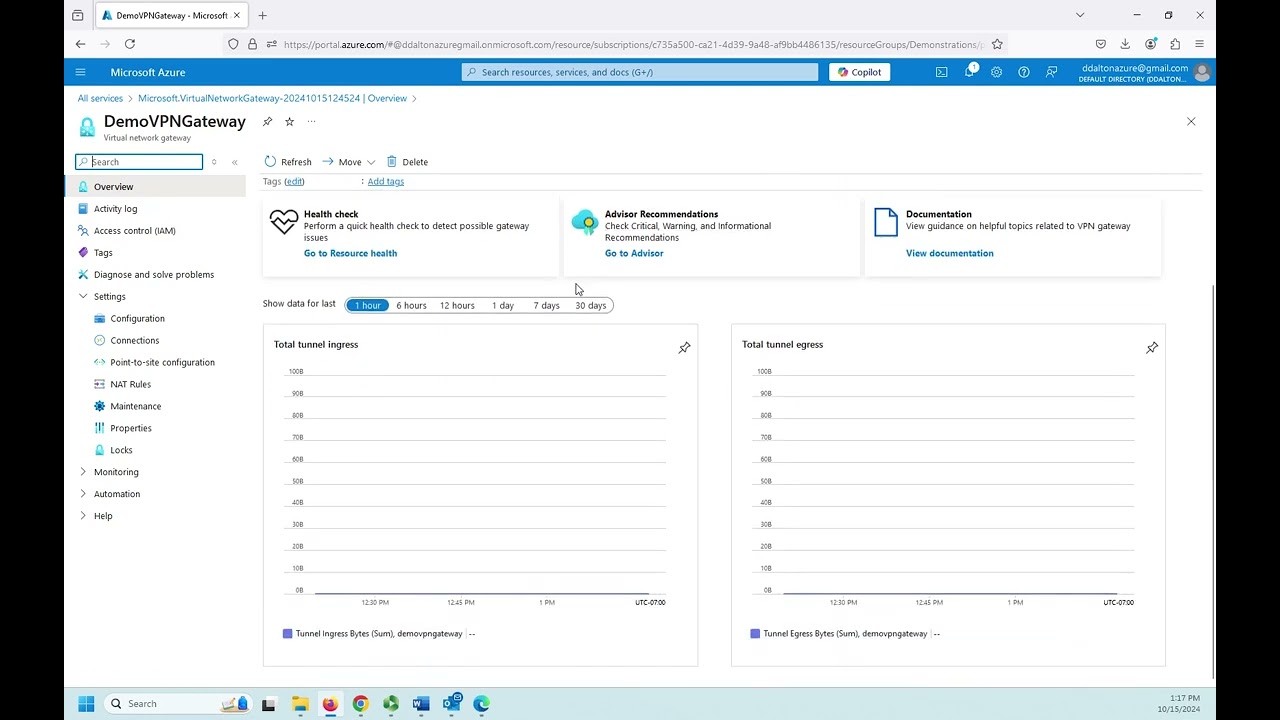1280x720 pixels.
Task: Click the Tunnel Ingress Bytes legend color swatch
Action: [x=287, y=634]
